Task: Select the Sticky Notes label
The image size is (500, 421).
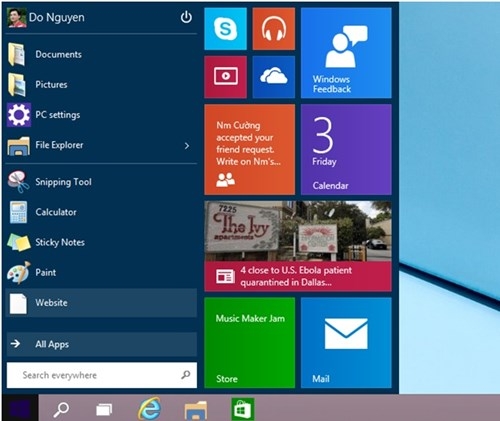Action: coord(60,242)
